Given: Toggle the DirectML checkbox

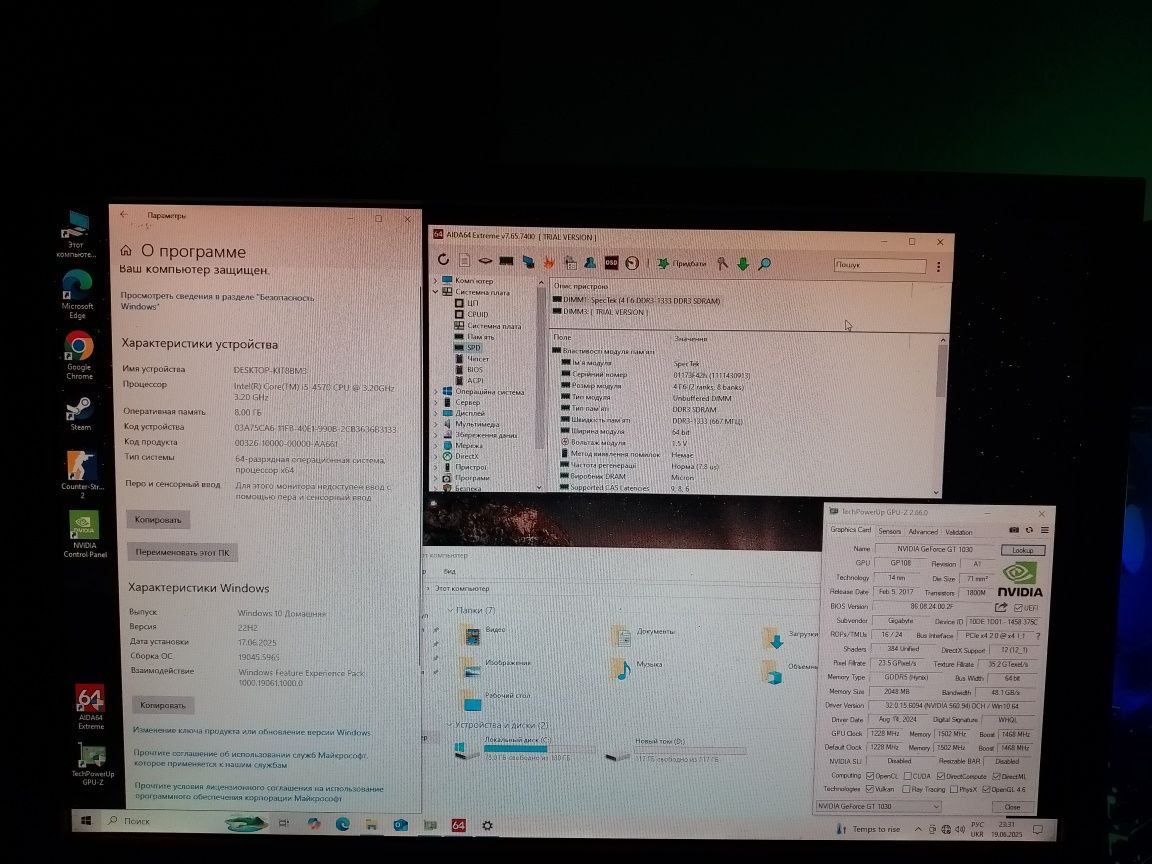Looking at the screenshot, I should 996,776.
